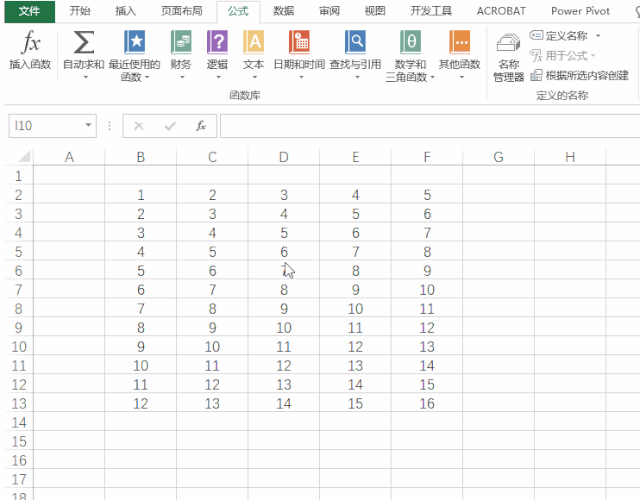Select cell C10 containing 10

point(212,347)
